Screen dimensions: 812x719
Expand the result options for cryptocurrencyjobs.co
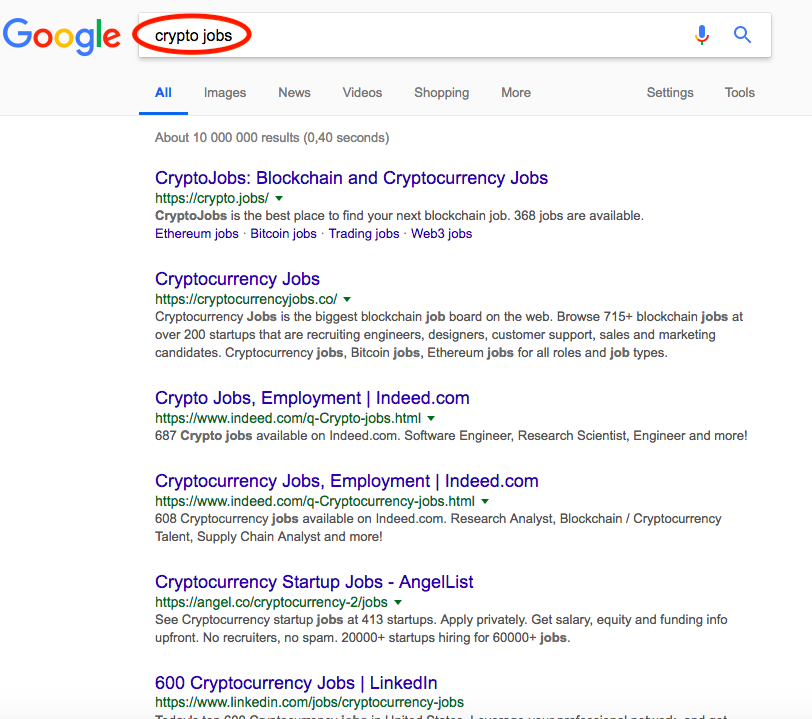pos(347,298)
